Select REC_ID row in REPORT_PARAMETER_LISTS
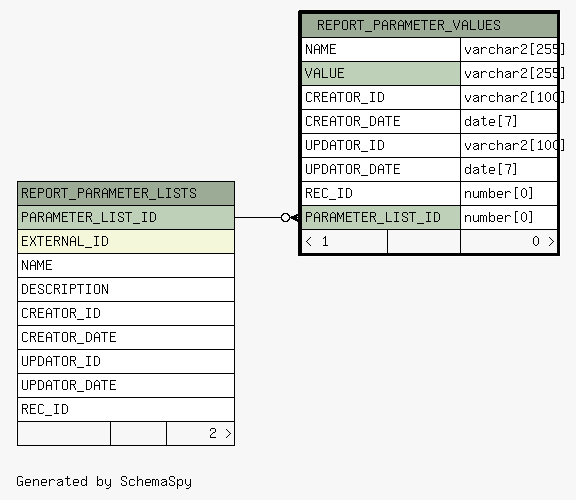This screenshot has width=576, height=500. (x=126, y=409)
